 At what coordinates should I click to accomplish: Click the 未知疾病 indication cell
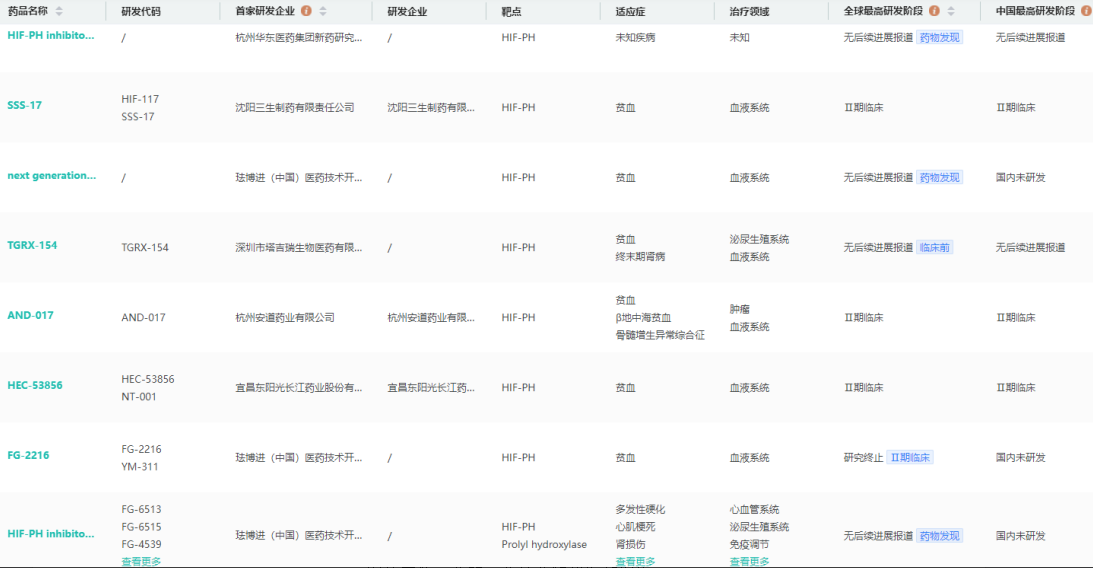(x=635, y=38)
